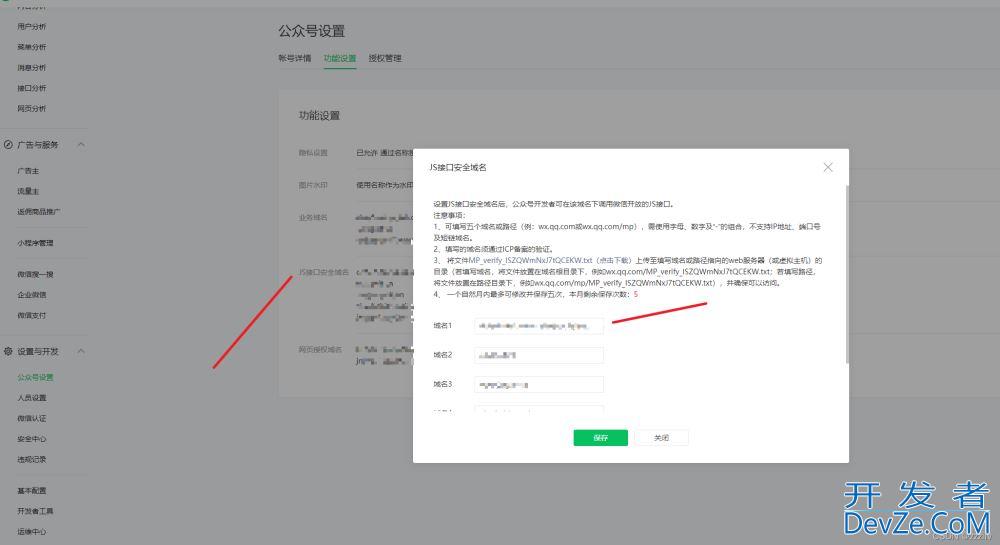Screen dimensions: 1000x545
Task: Go to 微信支付 in the sidebar
Action: point(31,316)
